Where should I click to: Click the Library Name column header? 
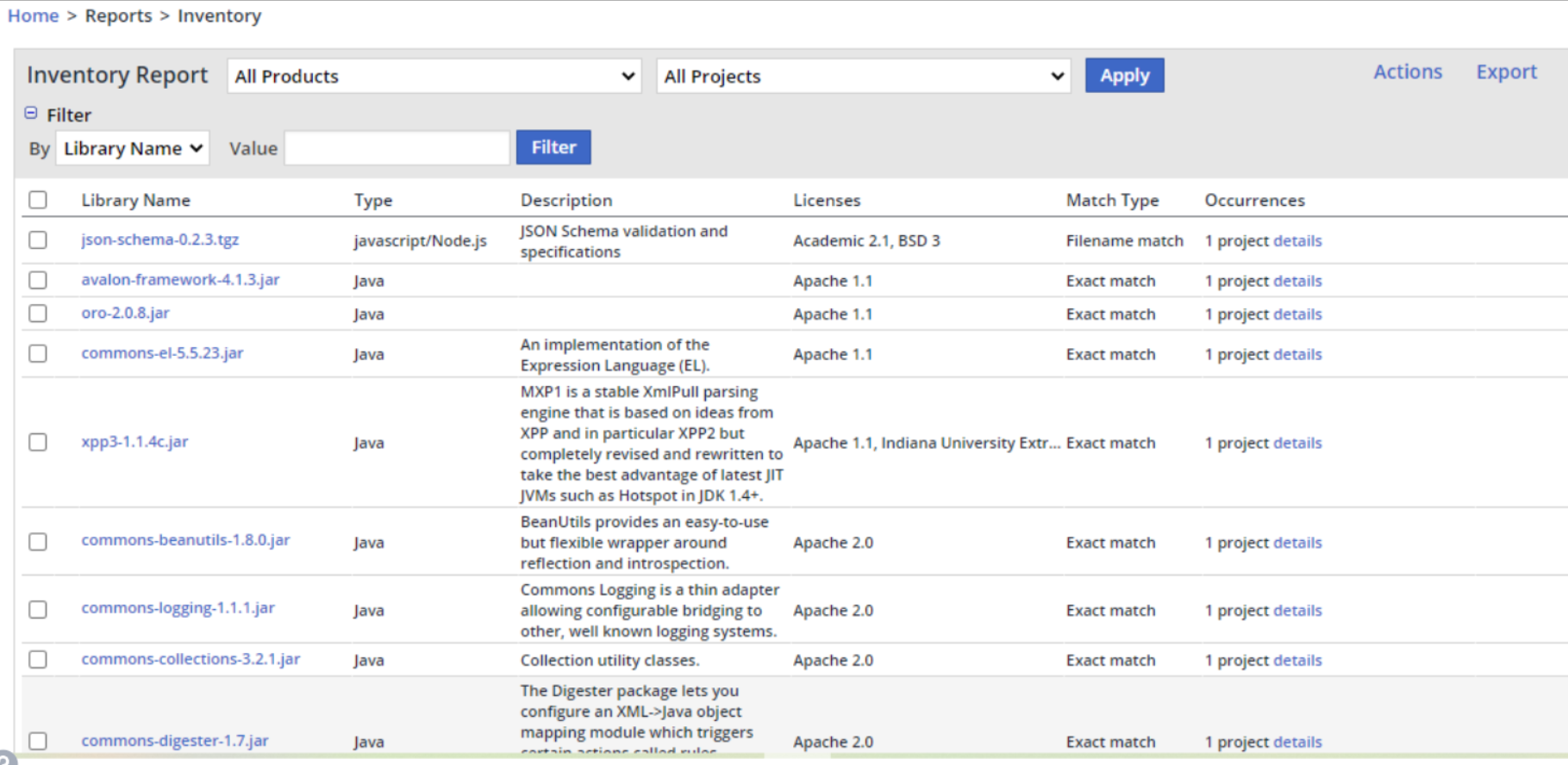[x=135, y=201]
